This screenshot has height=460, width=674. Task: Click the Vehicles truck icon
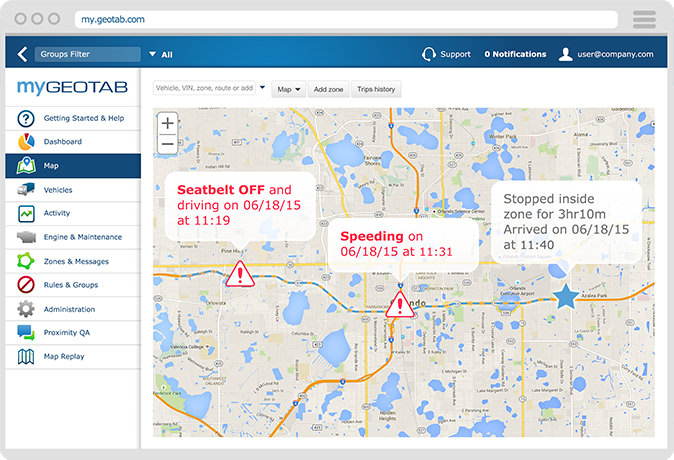pos(26,189)
